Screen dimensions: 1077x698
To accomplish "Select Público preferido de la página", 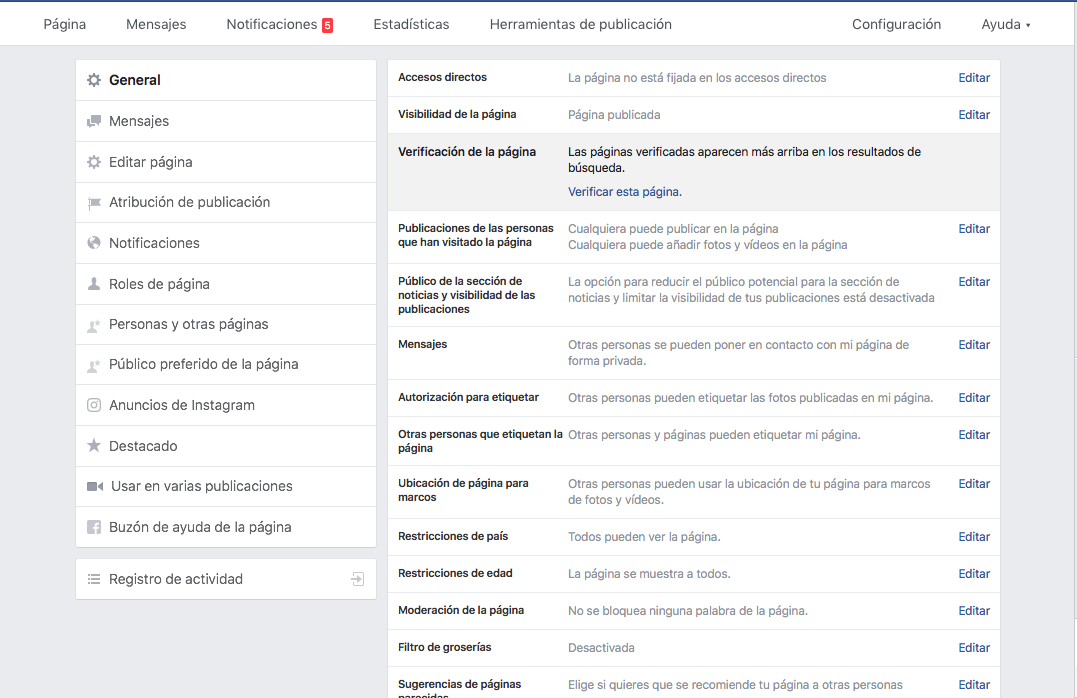I will click(x=203, y=365).
